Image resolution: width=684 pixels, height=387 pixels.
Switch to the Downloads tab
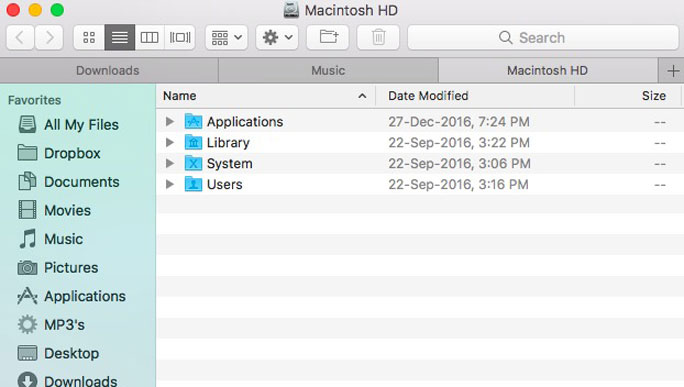click(x=108, y=70)
